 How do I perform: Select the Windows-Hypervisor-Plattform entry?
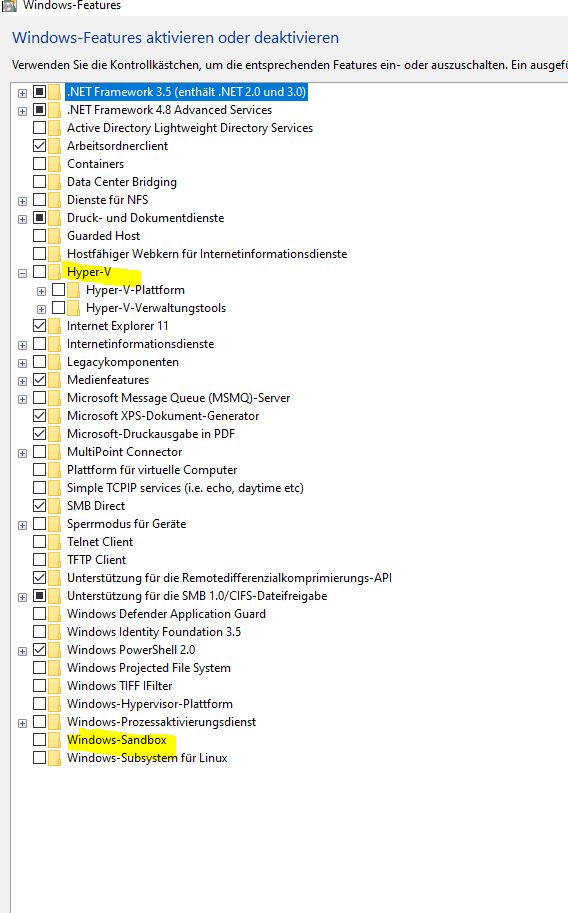(150, 704)
